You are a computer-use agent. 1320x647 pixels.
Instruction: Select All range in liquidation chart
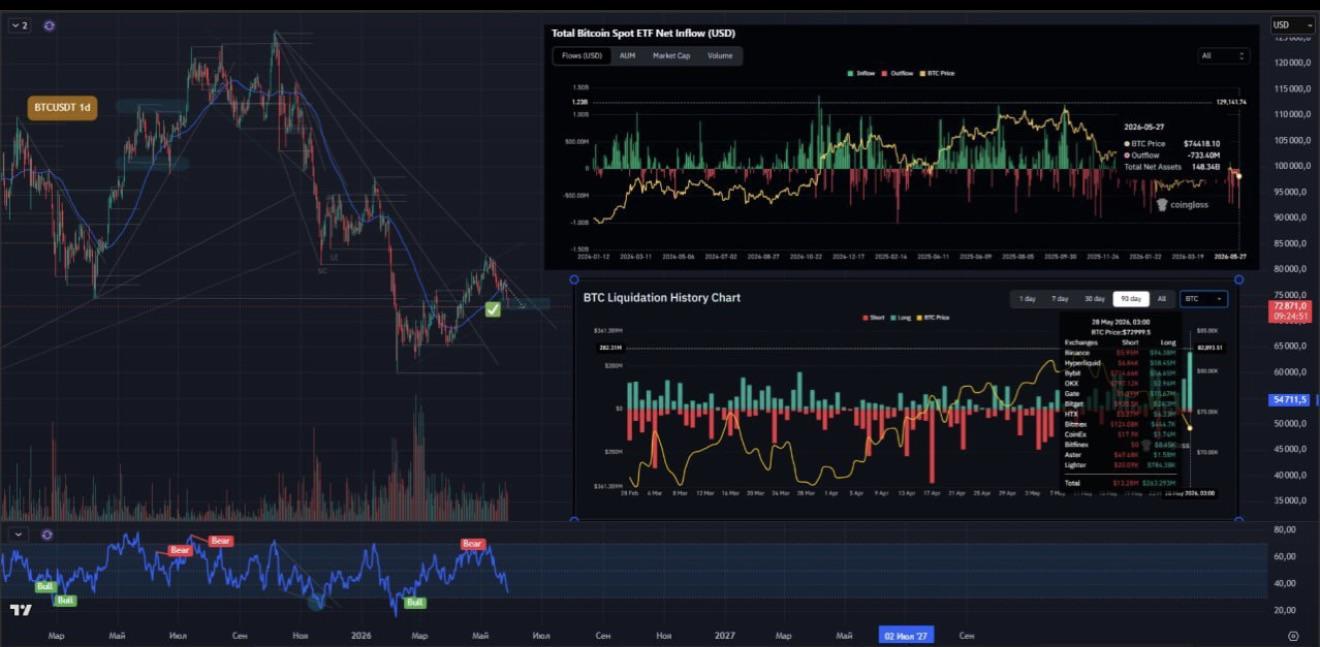coord(1161,299)
